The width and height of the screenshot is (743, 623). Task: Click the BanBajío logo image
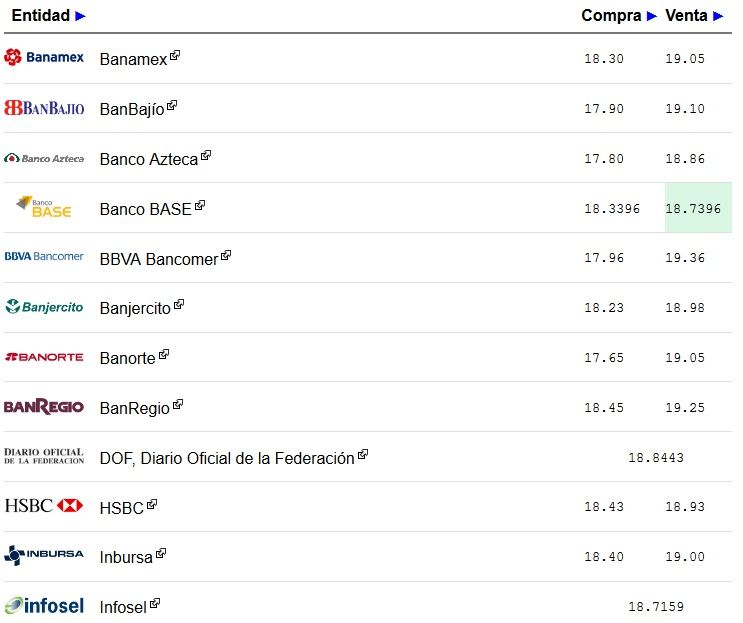(44, 108)
